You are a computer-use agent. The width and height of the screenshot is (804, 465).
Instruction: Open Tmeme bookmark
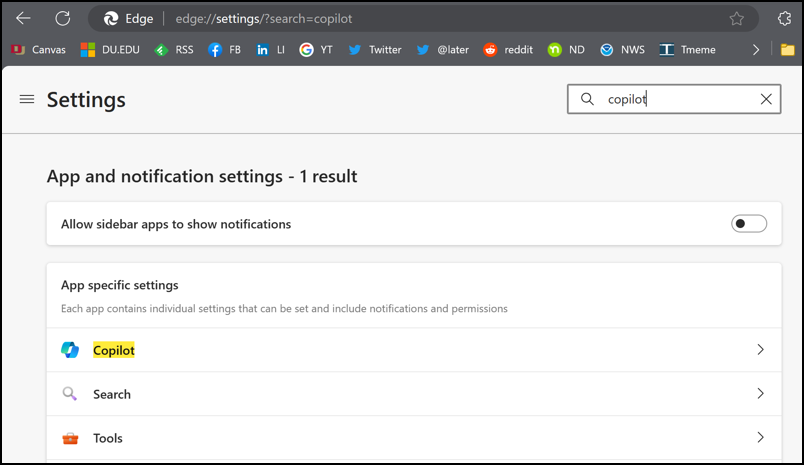click(x=688, y=50)
